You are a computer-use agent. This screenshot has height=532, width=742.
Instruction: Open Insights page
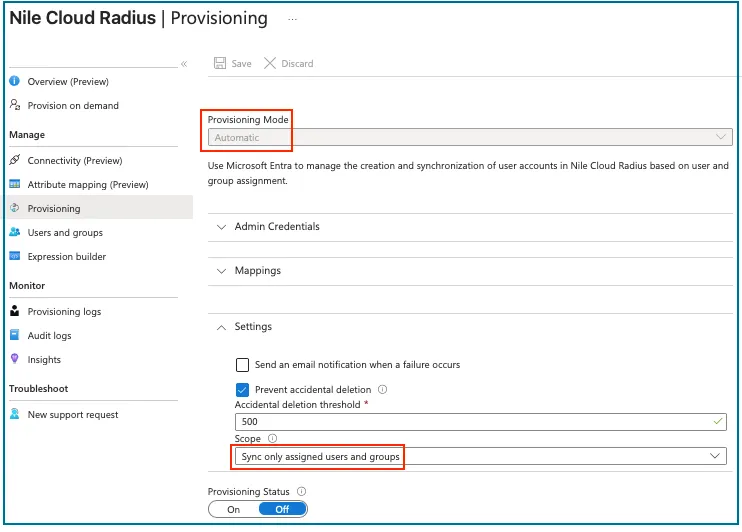pyautogui.click(x=44, y=360)
